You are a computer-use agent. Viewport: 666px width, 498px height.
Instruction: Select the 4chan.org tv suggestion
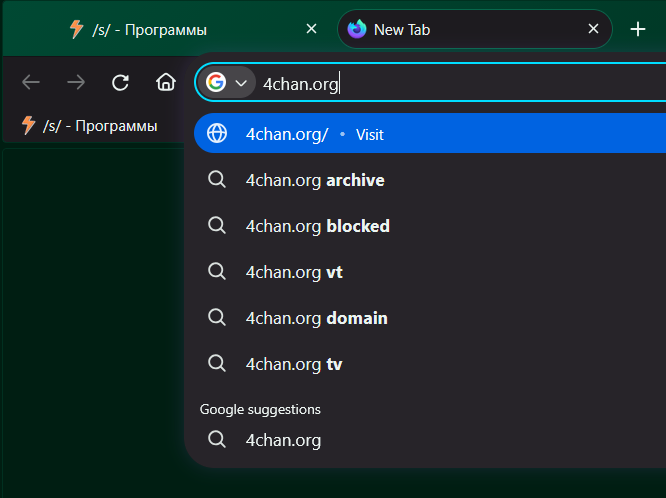tap(430, 364)
